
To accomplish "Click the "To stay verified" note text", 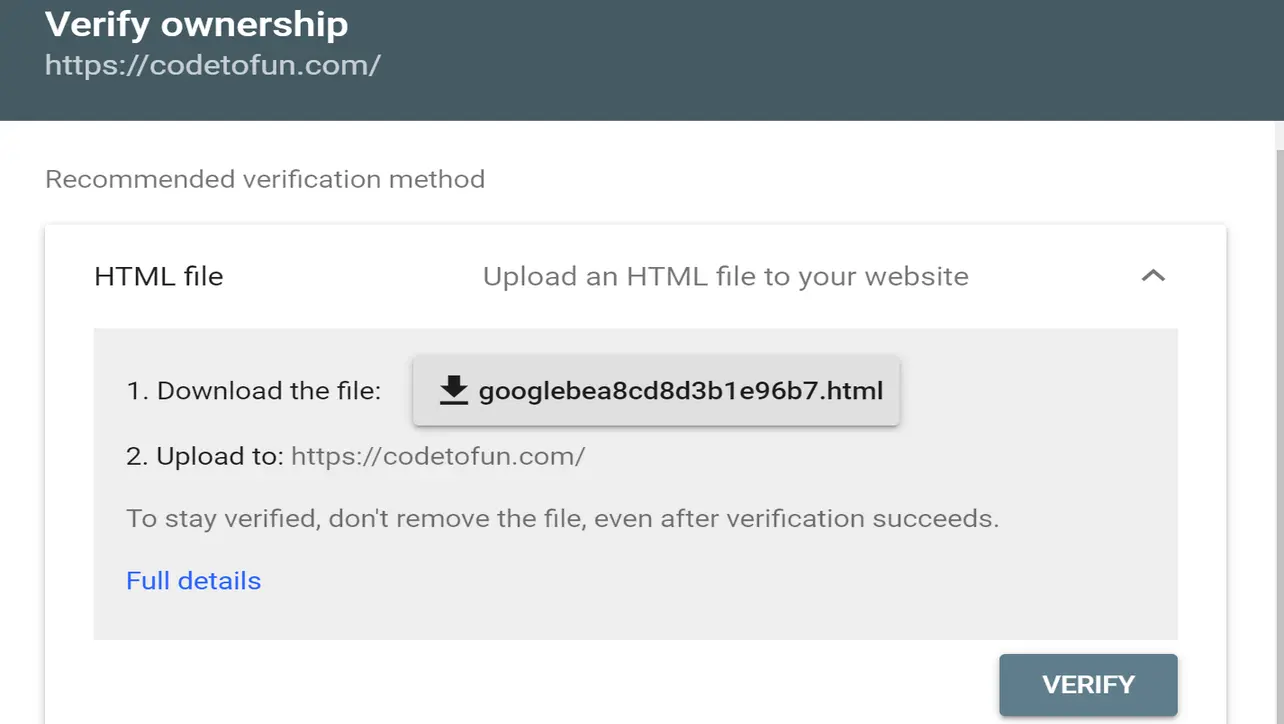I will click(x=562, y=519).
